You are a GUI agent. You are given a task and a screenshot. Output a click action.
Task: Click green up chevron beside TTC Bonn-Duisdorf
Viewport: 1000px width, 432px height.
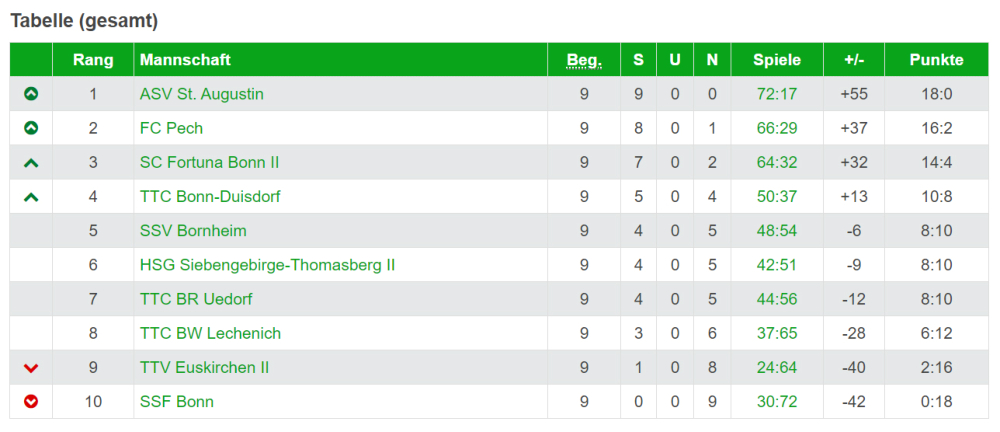pyautogui.click(x=31, y=197)
